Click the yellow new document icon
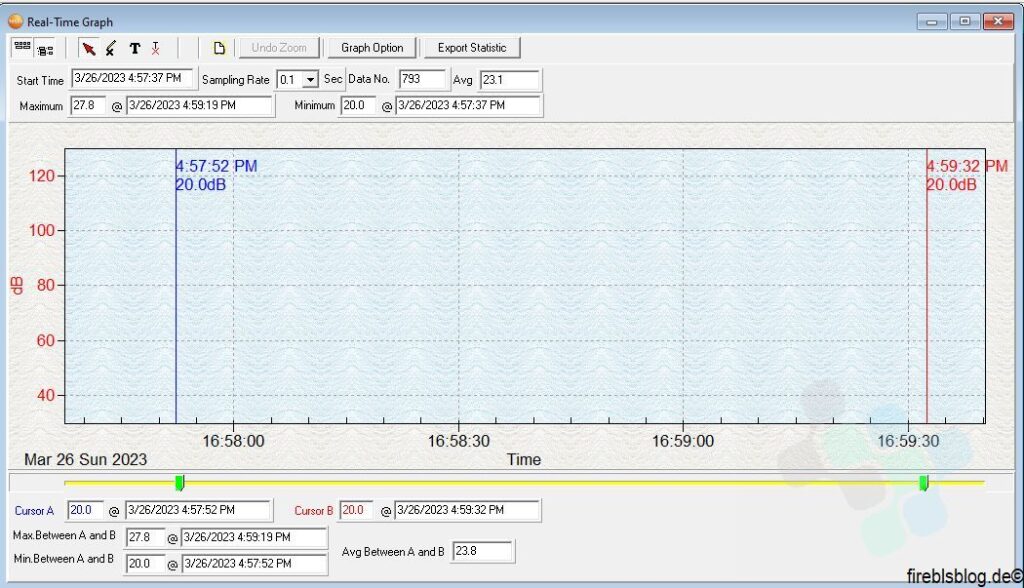Image resolution: width=1024 pixels, height=588 pixels. click(x=219, y=48)
